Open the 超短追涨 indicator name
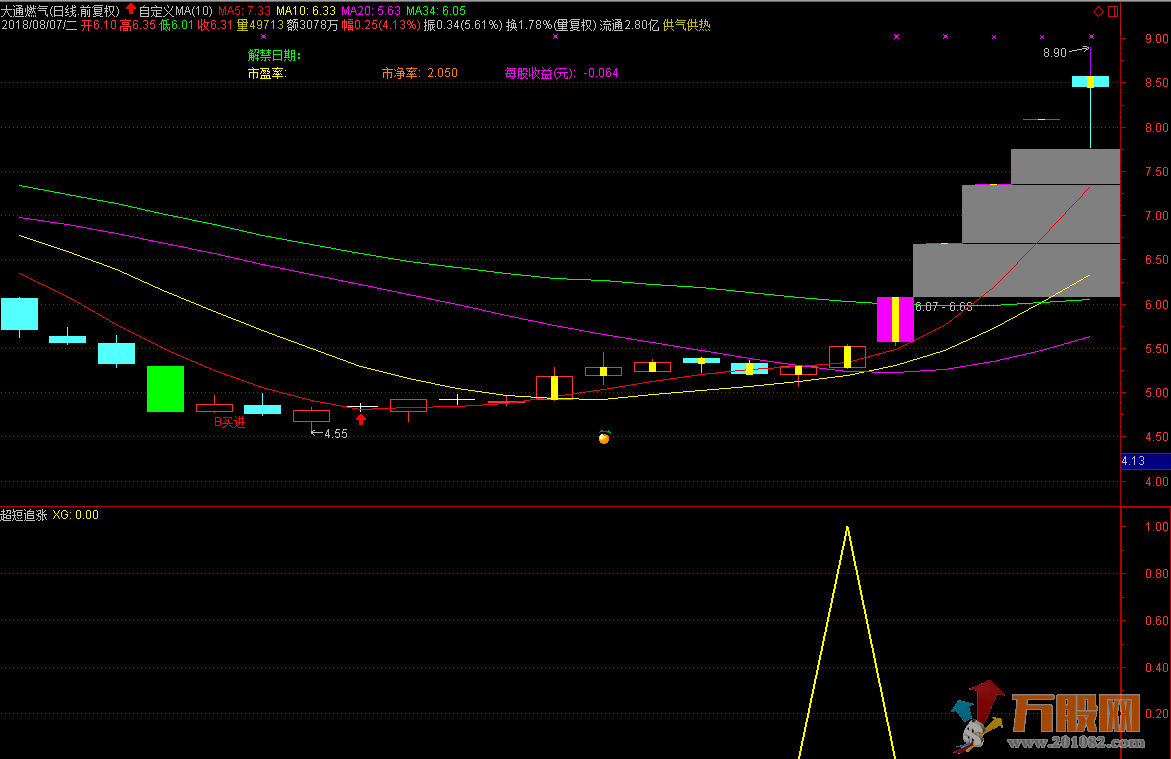 (x=24, y=515)
